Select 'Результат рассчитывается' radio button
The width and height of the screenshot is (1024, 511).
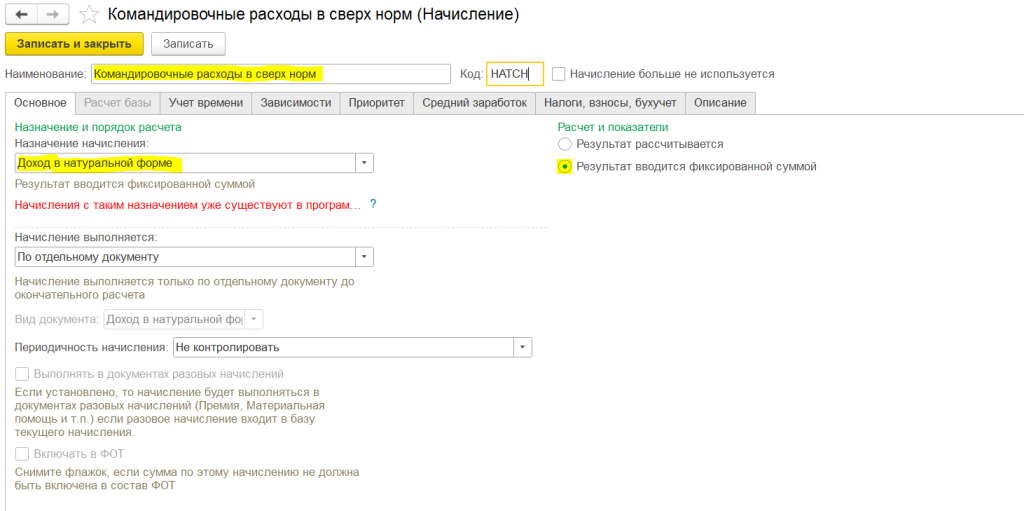[565, 145]
